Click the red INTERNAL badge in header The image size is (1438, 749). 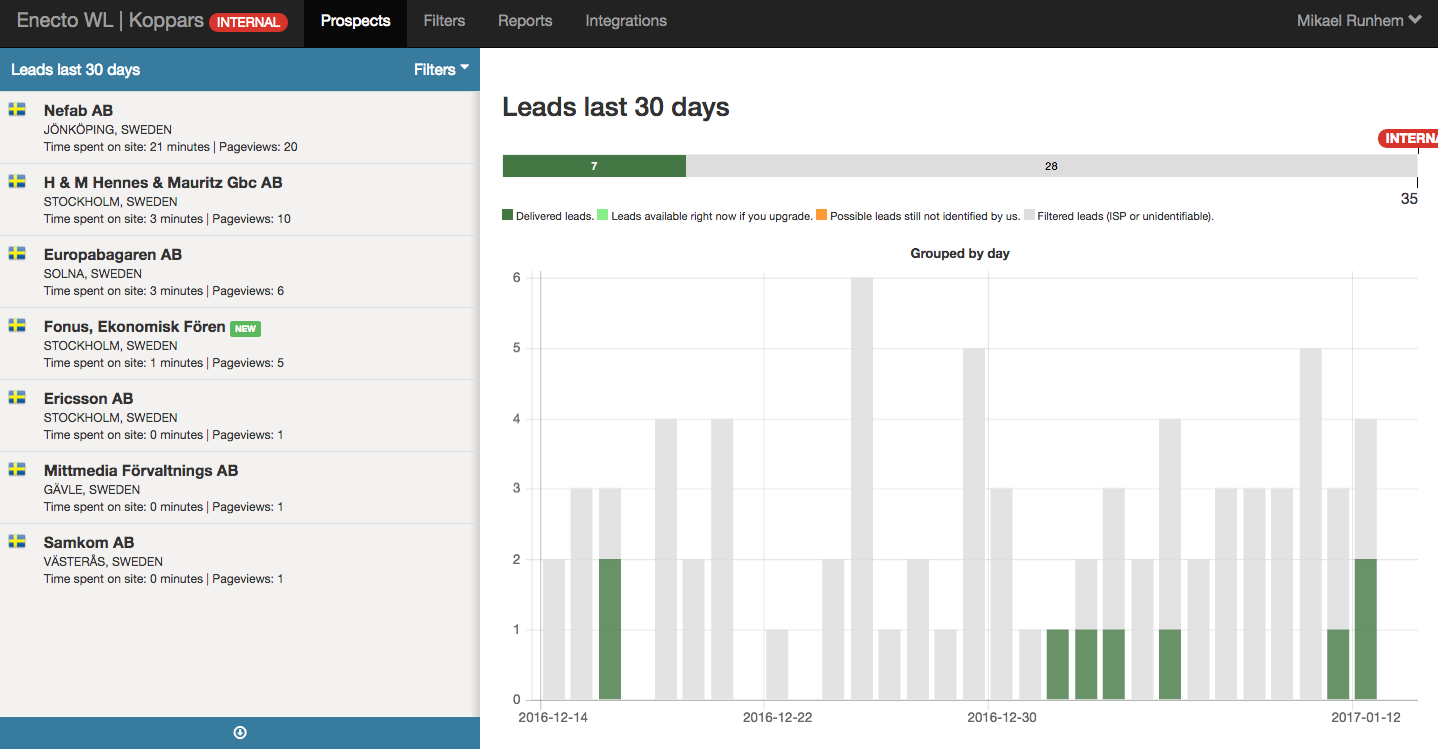(x=248, y=22)
